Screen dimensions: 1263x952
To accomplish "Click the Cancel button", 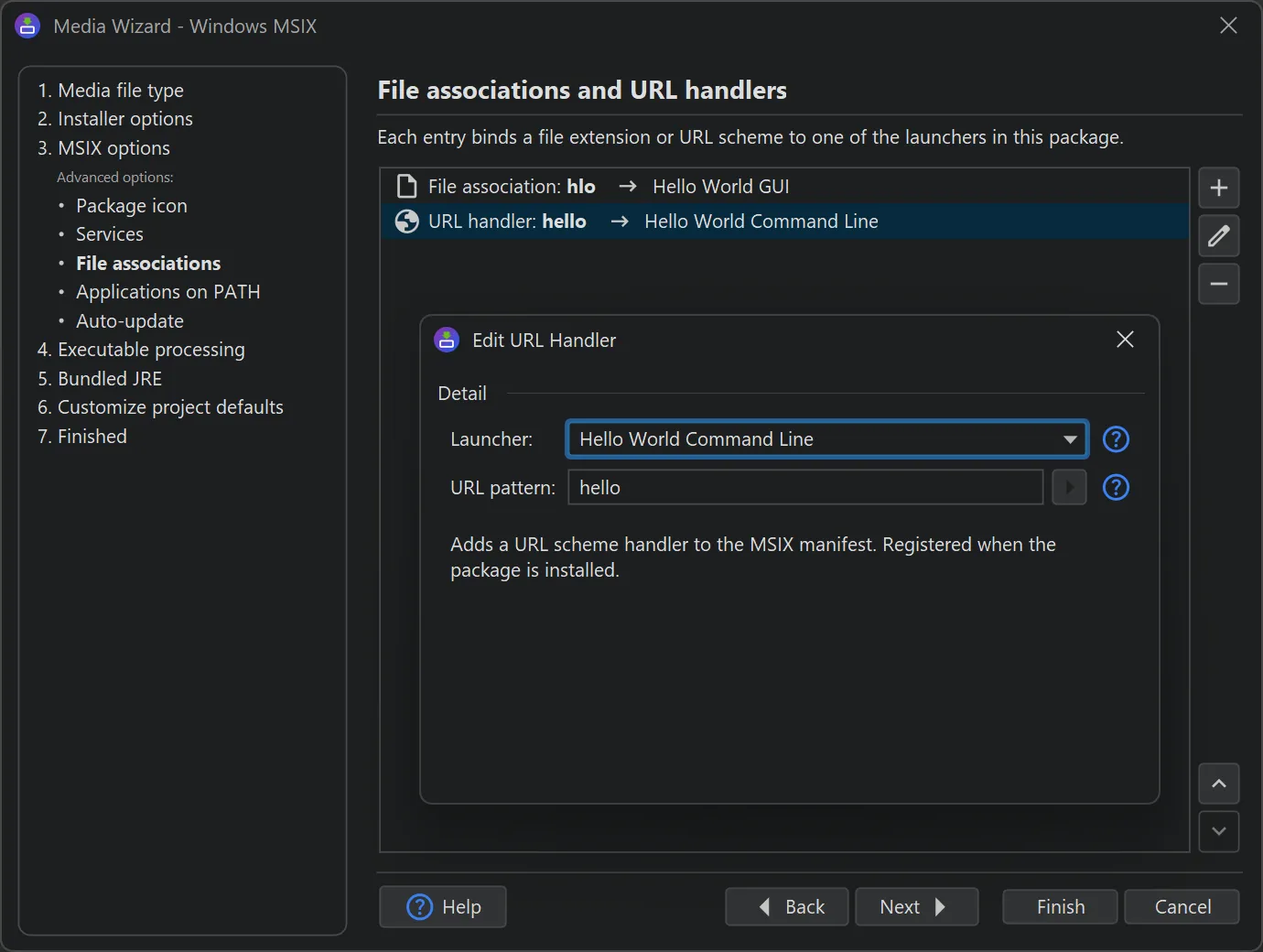I will pos(1182,907).
